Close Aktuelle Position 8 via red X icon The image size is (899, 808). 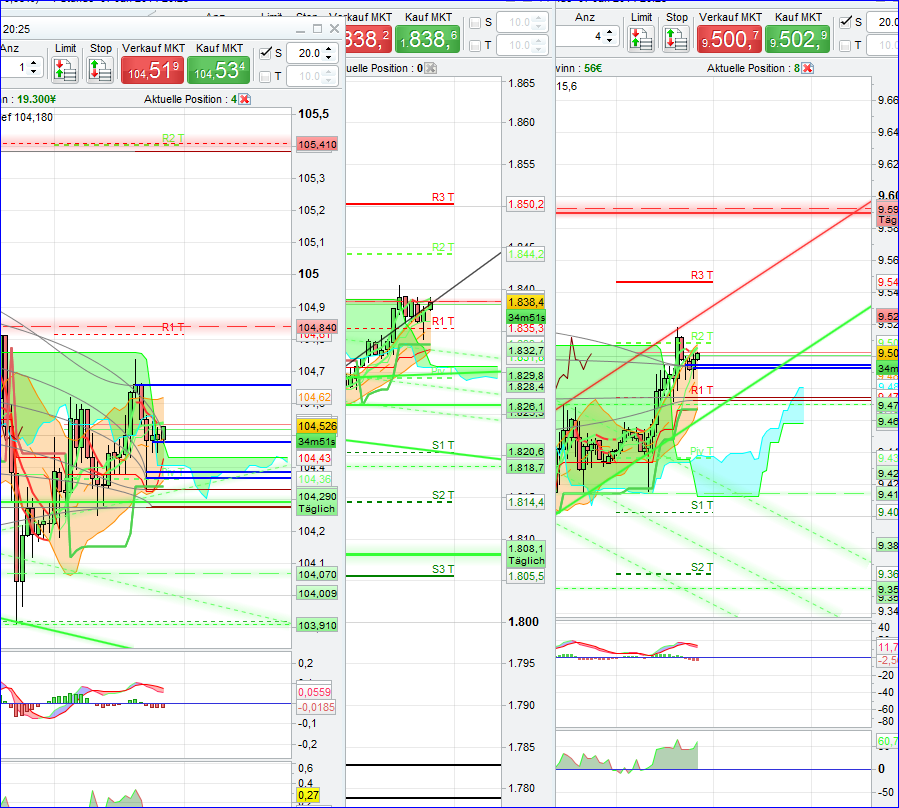[808, 66]
